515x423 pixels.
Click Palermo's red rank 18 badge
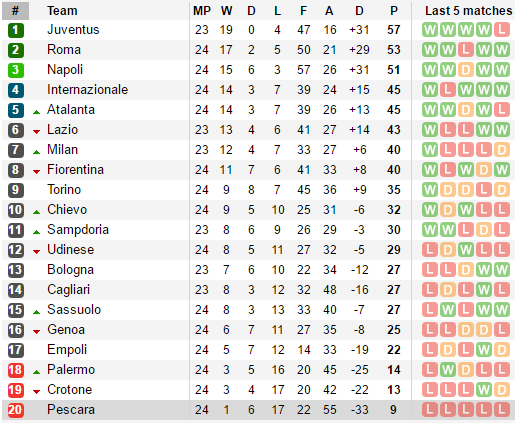tap(16, 370)
